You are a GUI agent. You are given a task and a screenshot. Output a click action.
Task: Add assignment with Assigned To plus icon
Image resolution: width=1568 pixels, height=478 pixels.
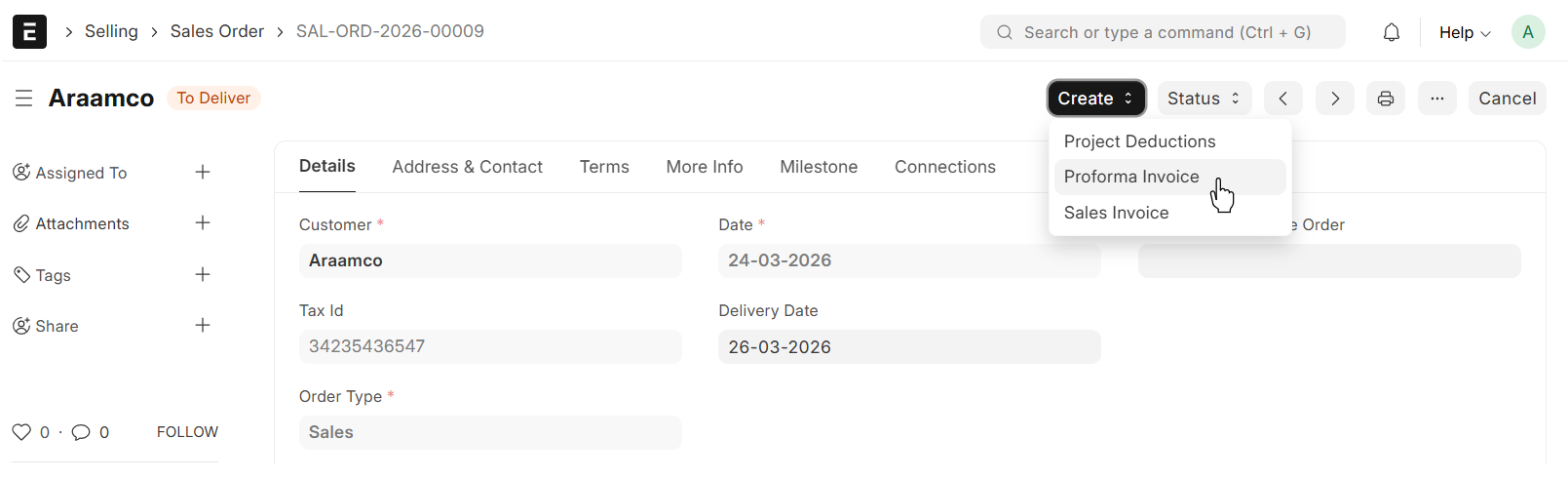pos(203,173)
